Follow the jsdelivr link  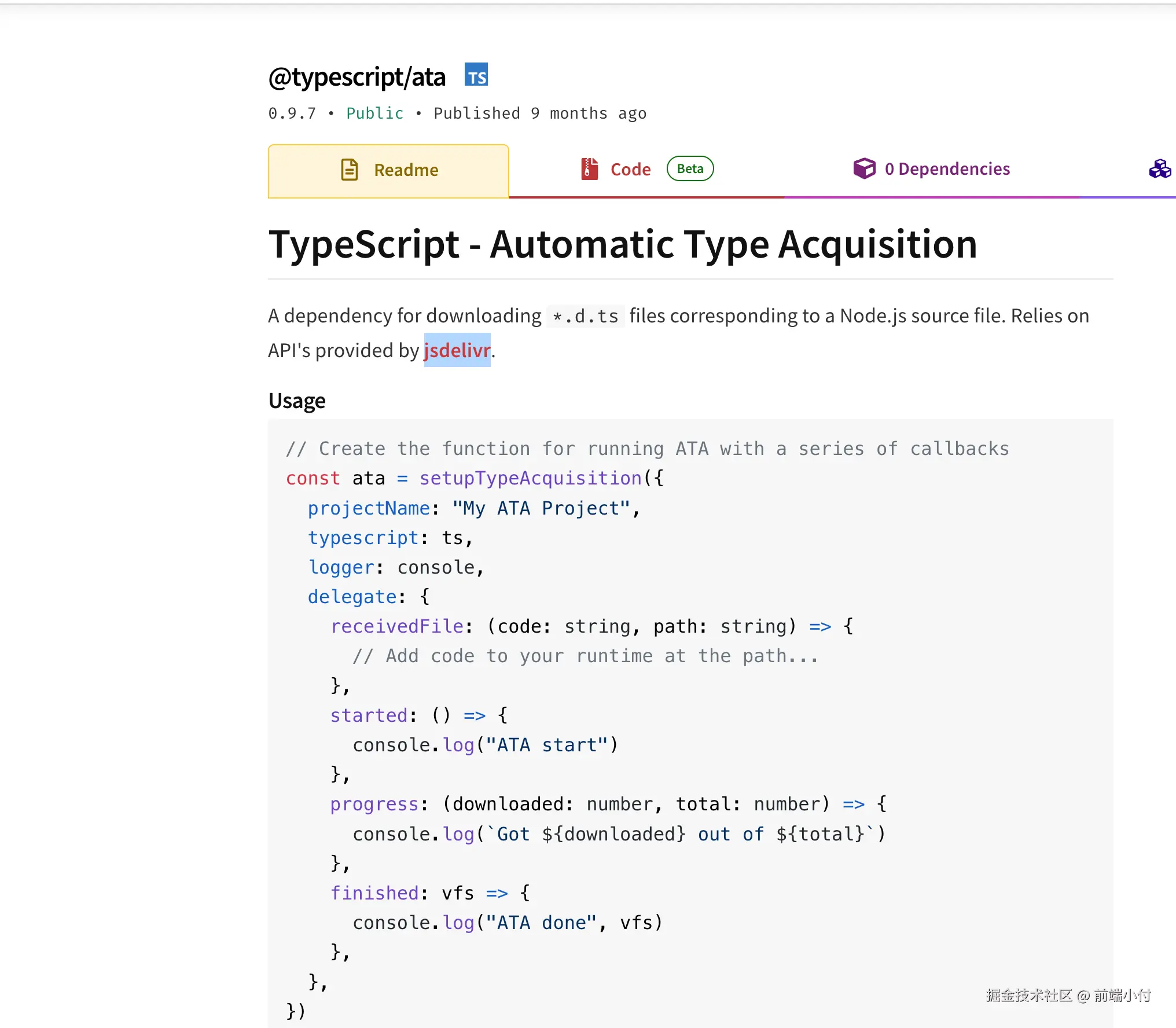457,350
